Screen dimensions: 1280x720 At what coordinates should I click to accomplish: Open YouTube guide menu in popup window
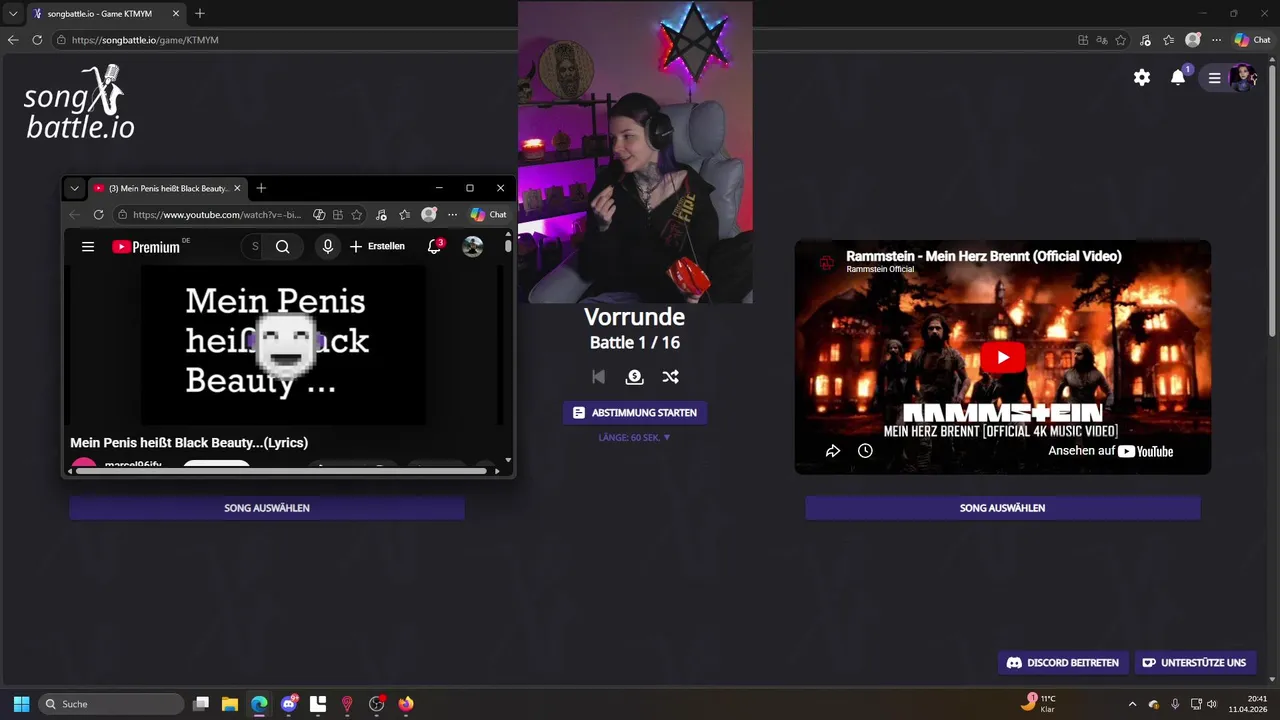pyautogui.click(x=88, y=246)
